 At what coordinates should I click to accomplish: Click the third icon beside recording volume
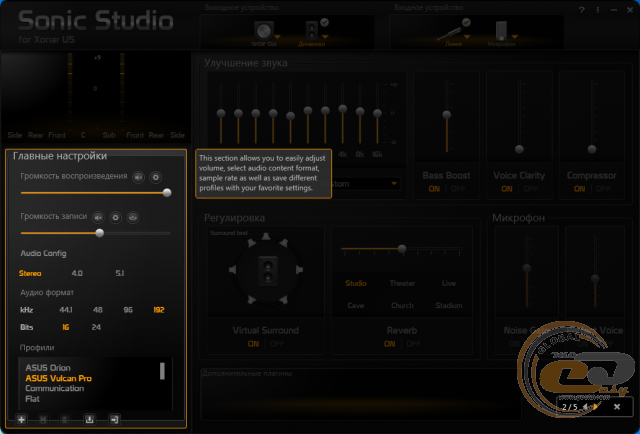(133, 218)
